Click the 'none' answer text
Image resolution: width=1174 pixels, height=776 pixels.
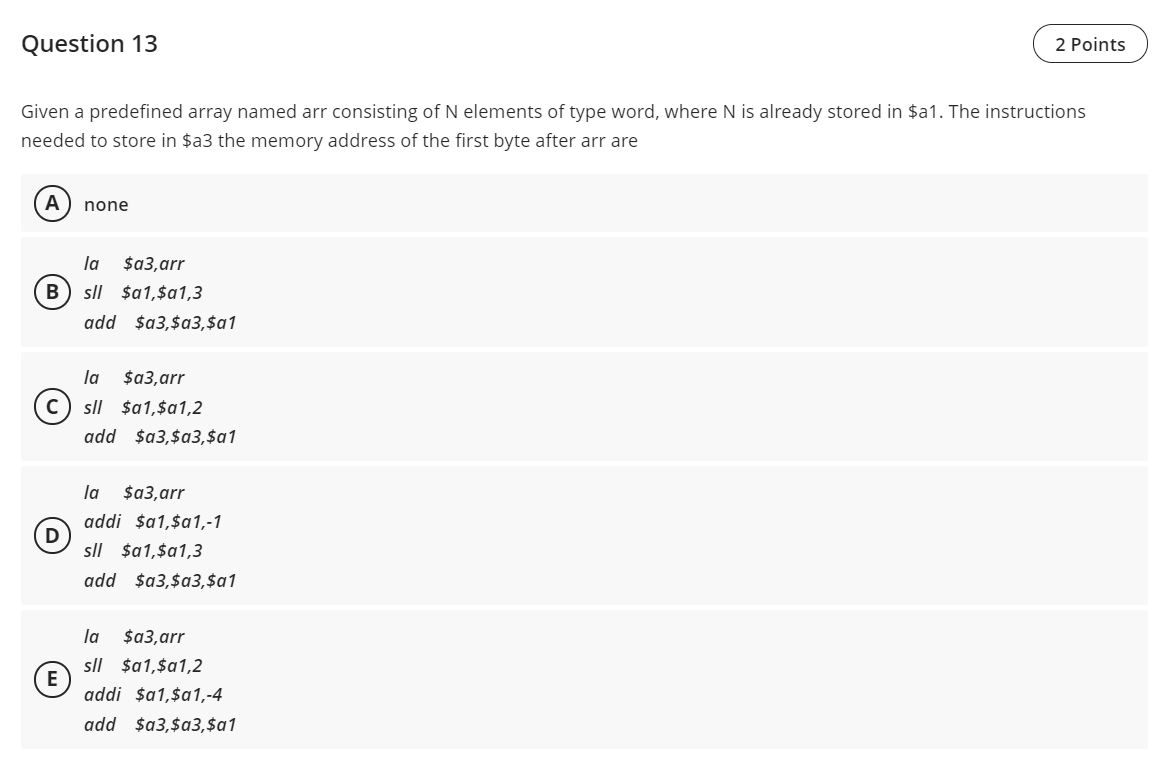tap(106, 204)
